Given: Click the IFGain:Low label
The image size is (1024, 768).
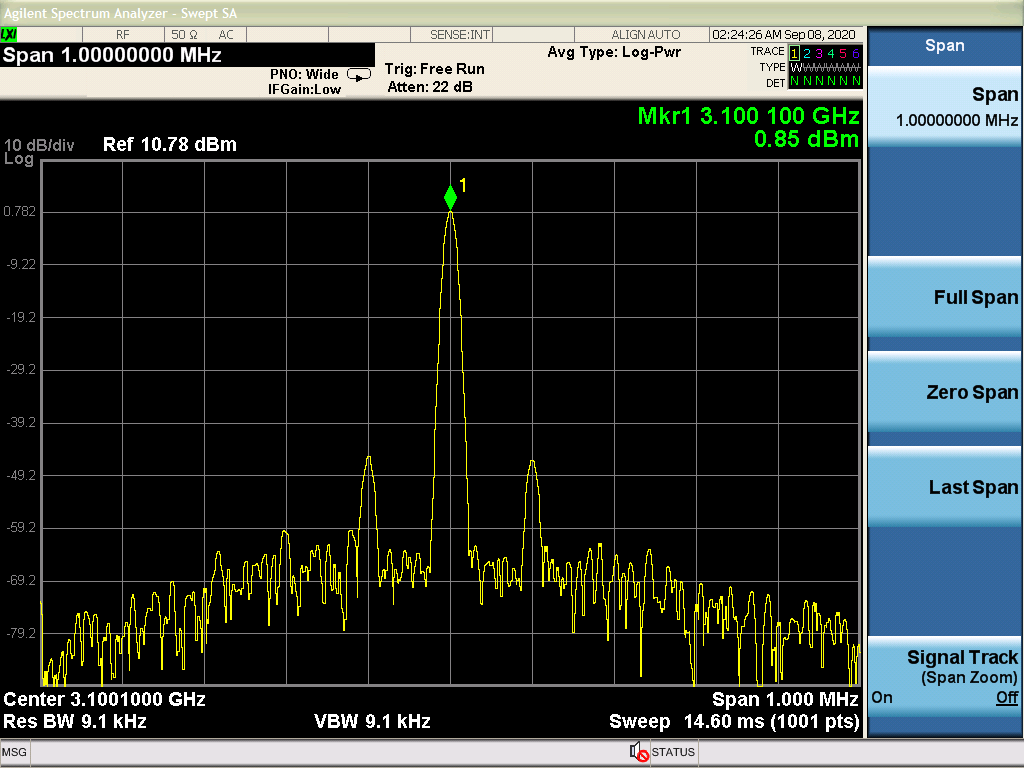Looking at the screenshot, I should (x=304, y=89).
